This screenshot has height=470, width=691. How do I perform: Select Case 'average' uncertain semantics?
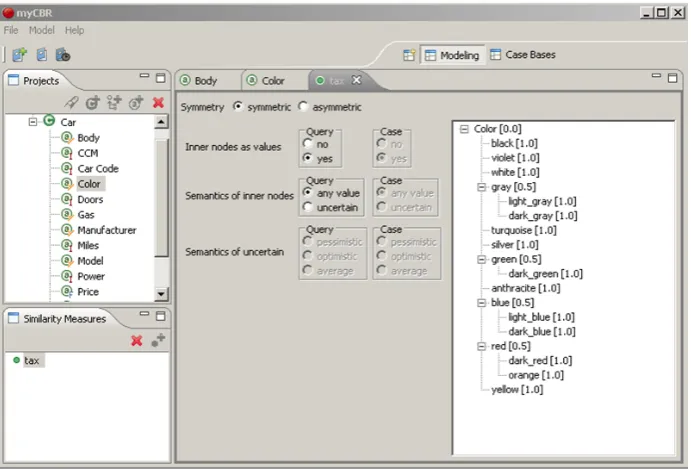(382, 270)
